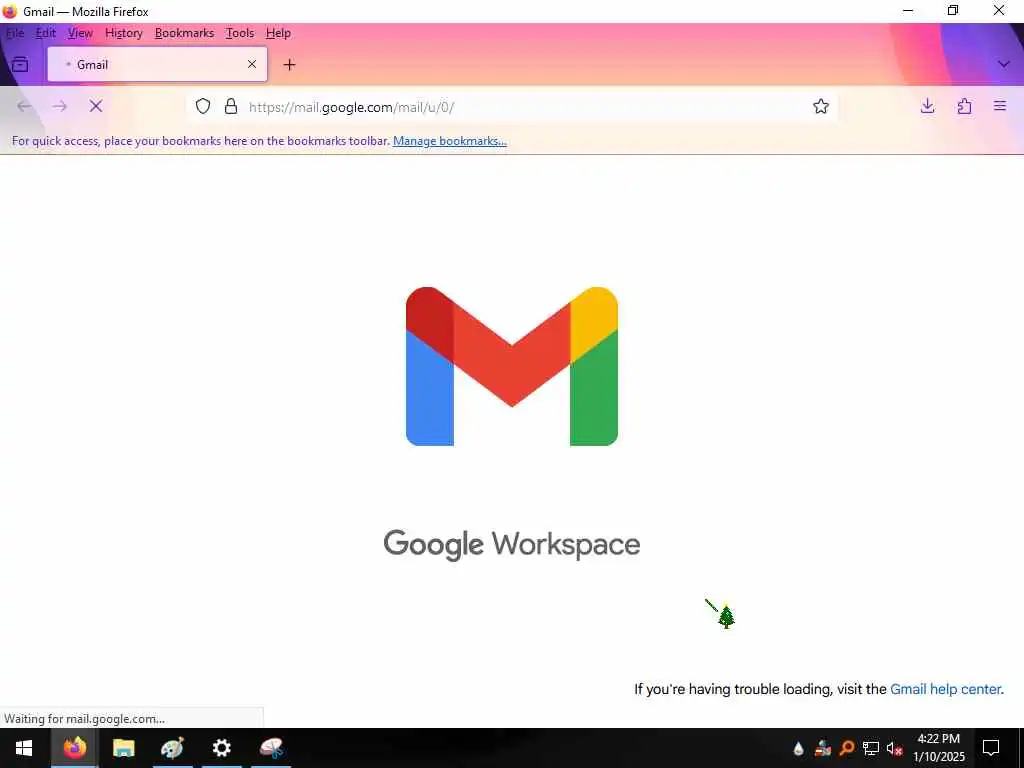
Task: Switch to Firefox in the taskbar
Action: click(74, 748)
